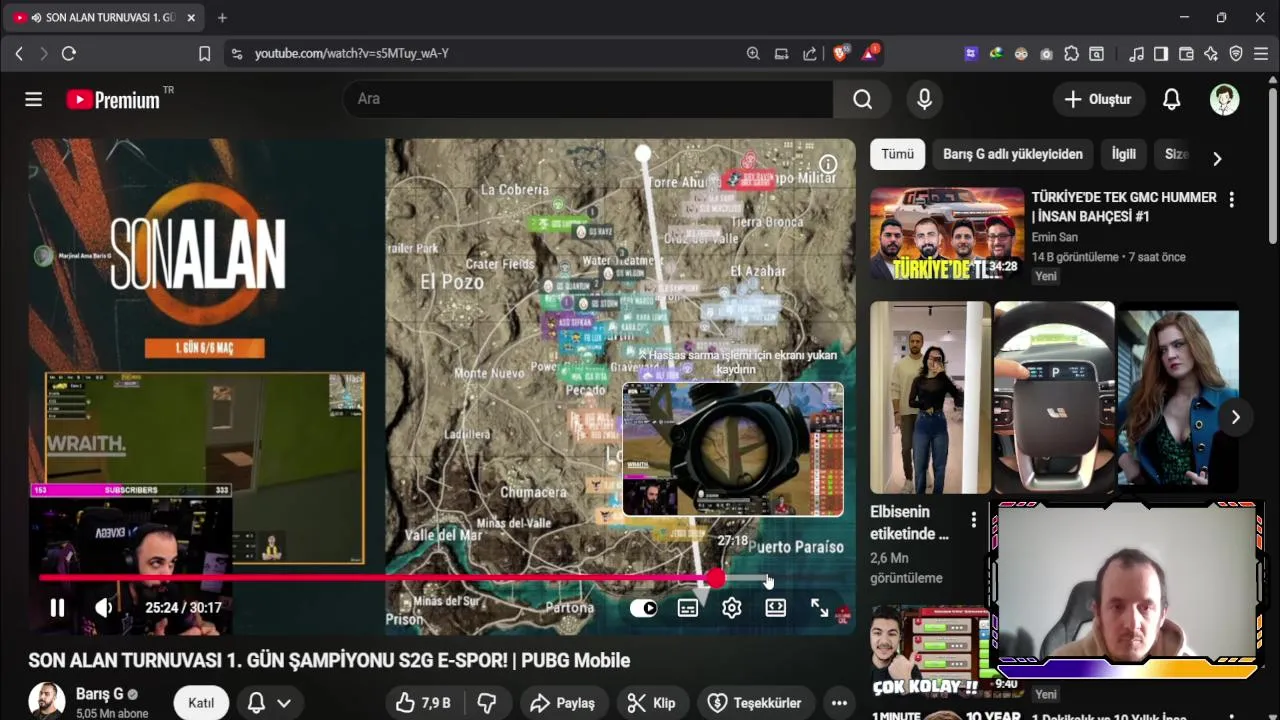Focus the Ara search field
This screenshot has width=1280, height=720.
[588, 99]
